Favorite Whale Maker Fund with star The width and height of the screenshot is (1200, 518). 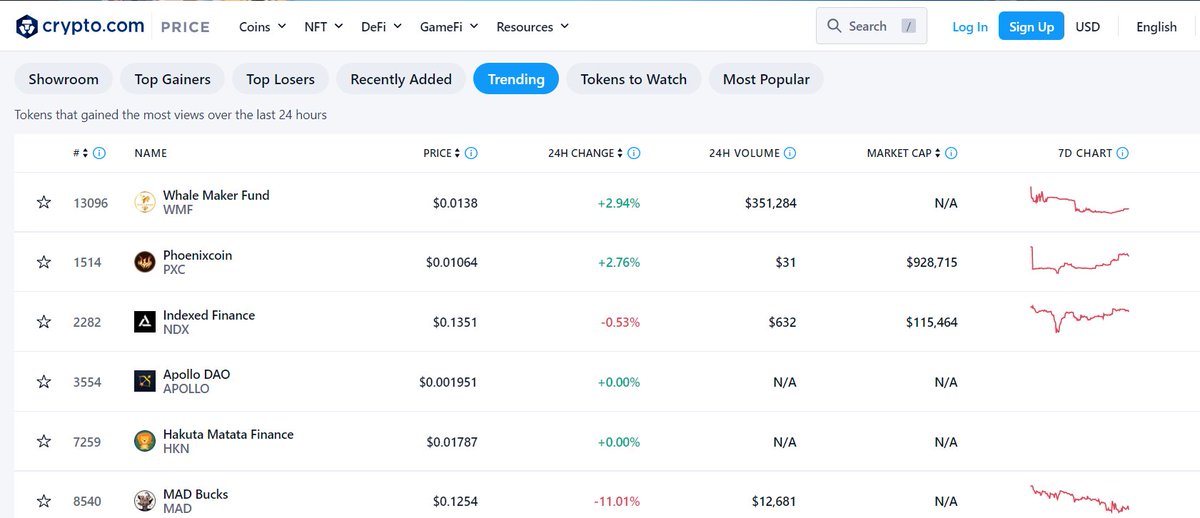44,203
